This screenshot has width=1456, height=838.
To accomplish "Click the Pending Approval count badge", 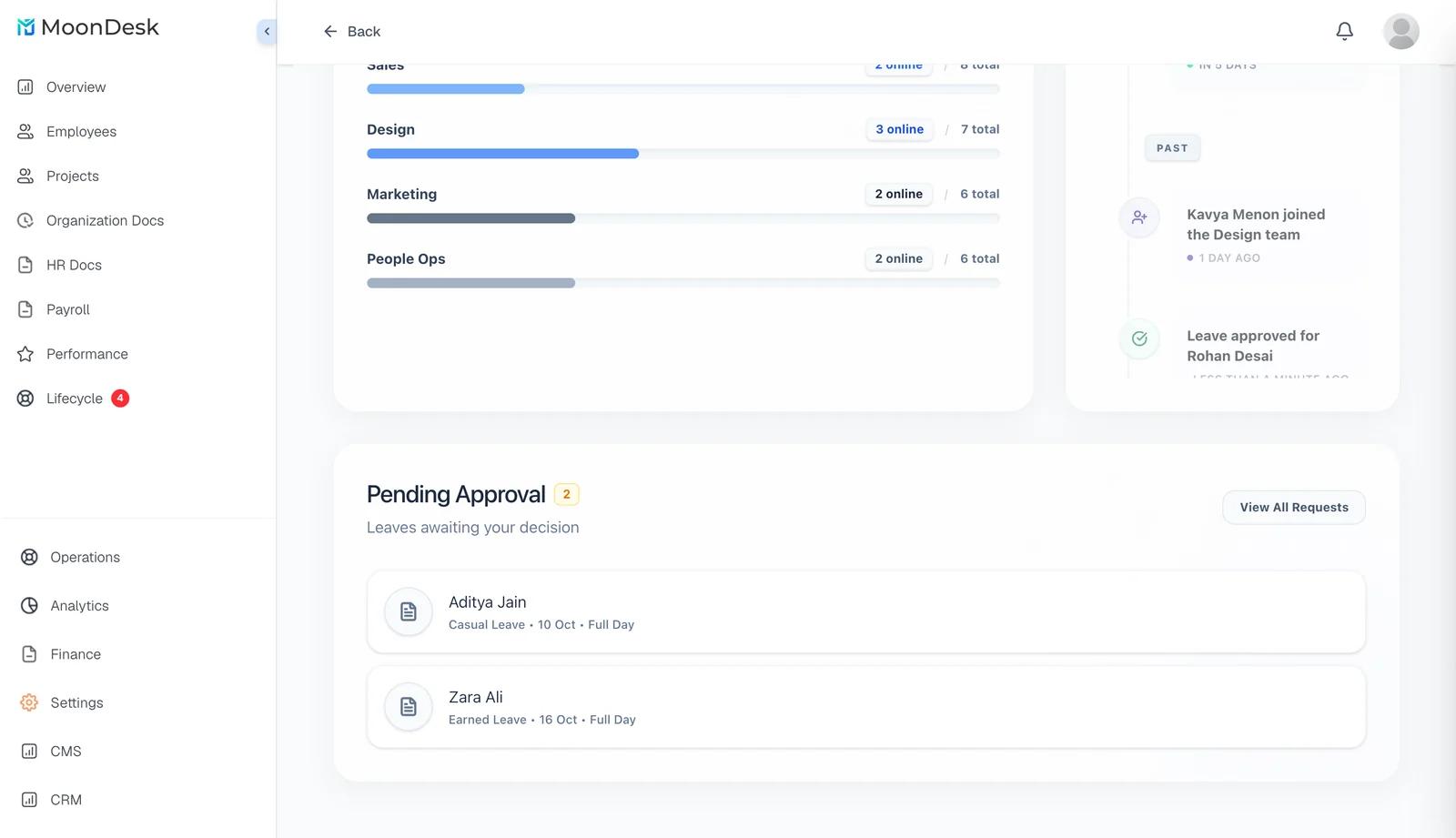I will 566,495.
